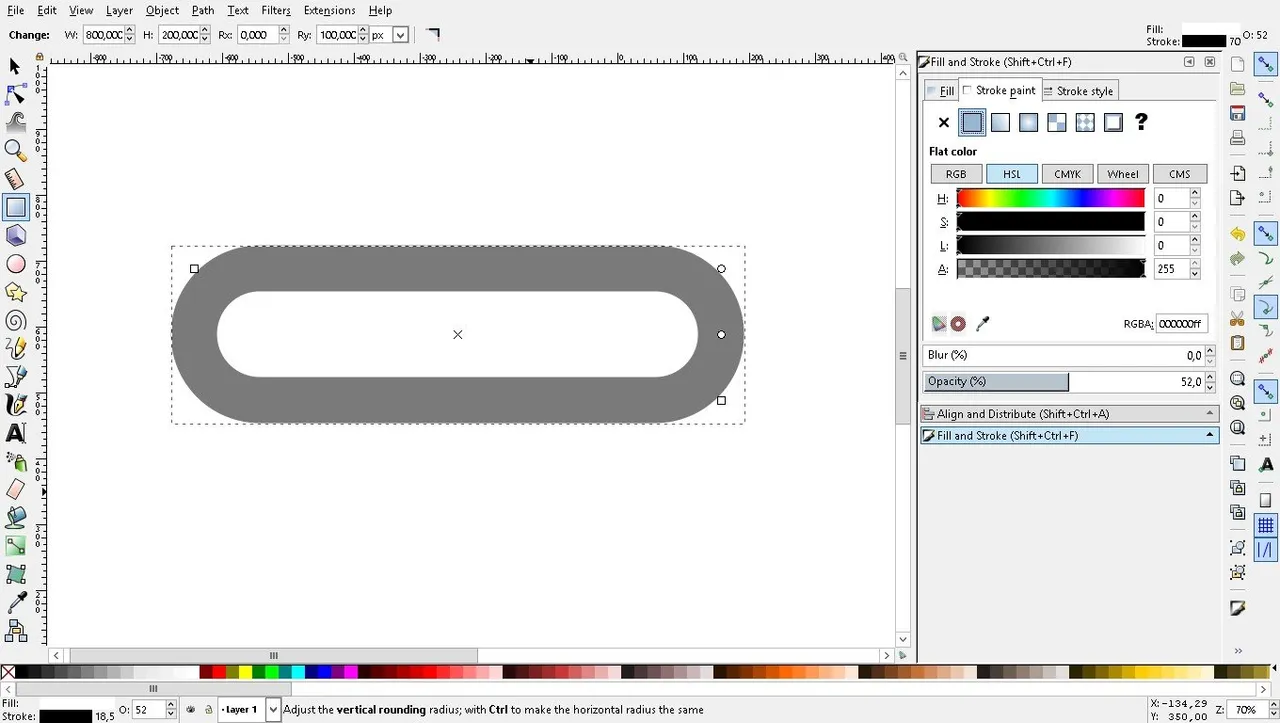Choose Flat color paint type
This screenshot has width=1280, height=723.
(972, 123)
